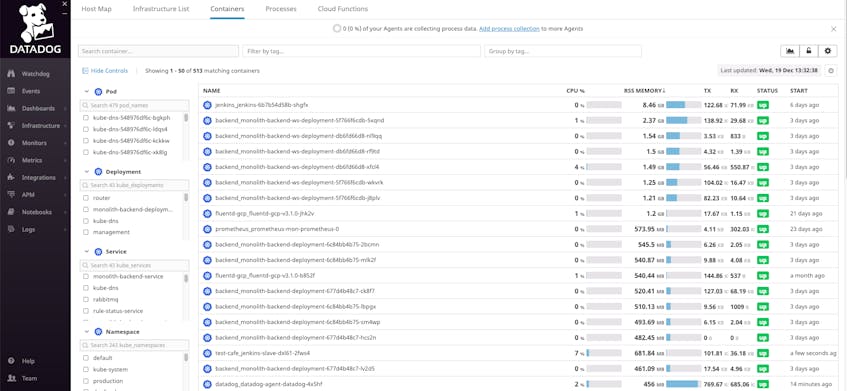Open Help icon in sidebar
847x391 pixels.
11,361
